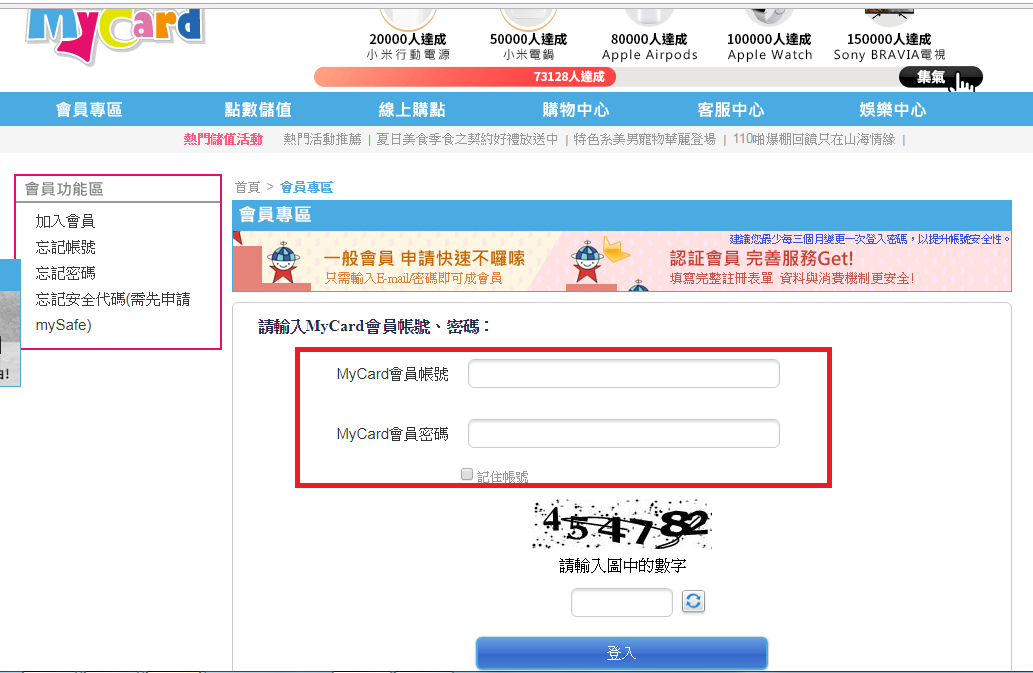Select 加入會員 in the sidebar

(65, 221)
